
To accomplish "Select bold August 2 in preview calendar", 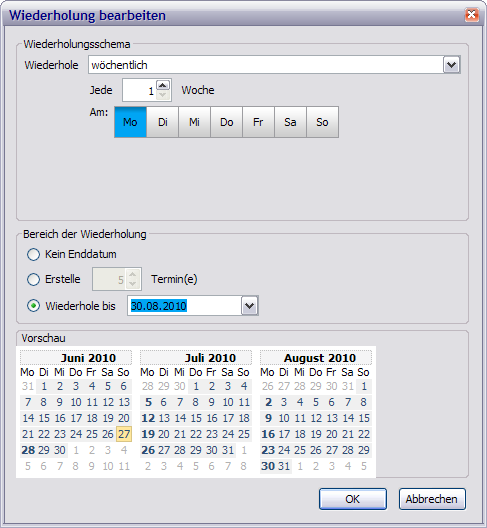I will click(x=268, y=402).
